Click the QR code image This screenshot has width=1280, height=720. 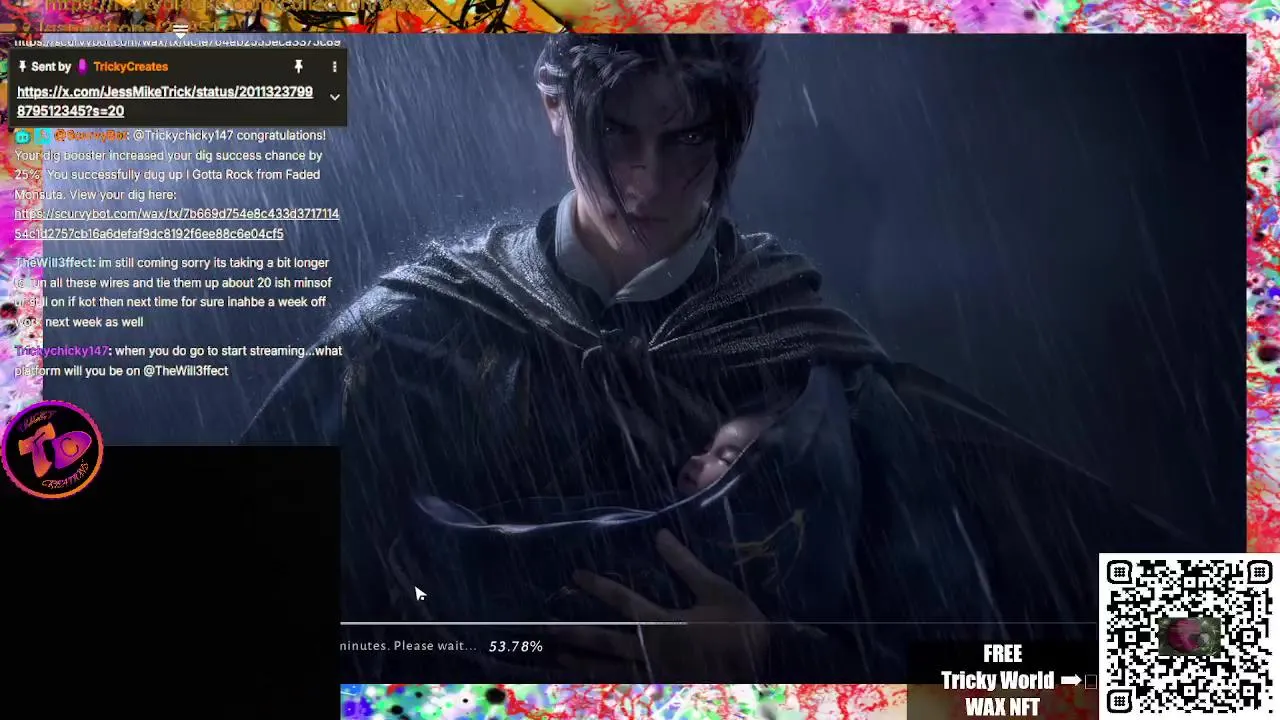pos(1188,636)
